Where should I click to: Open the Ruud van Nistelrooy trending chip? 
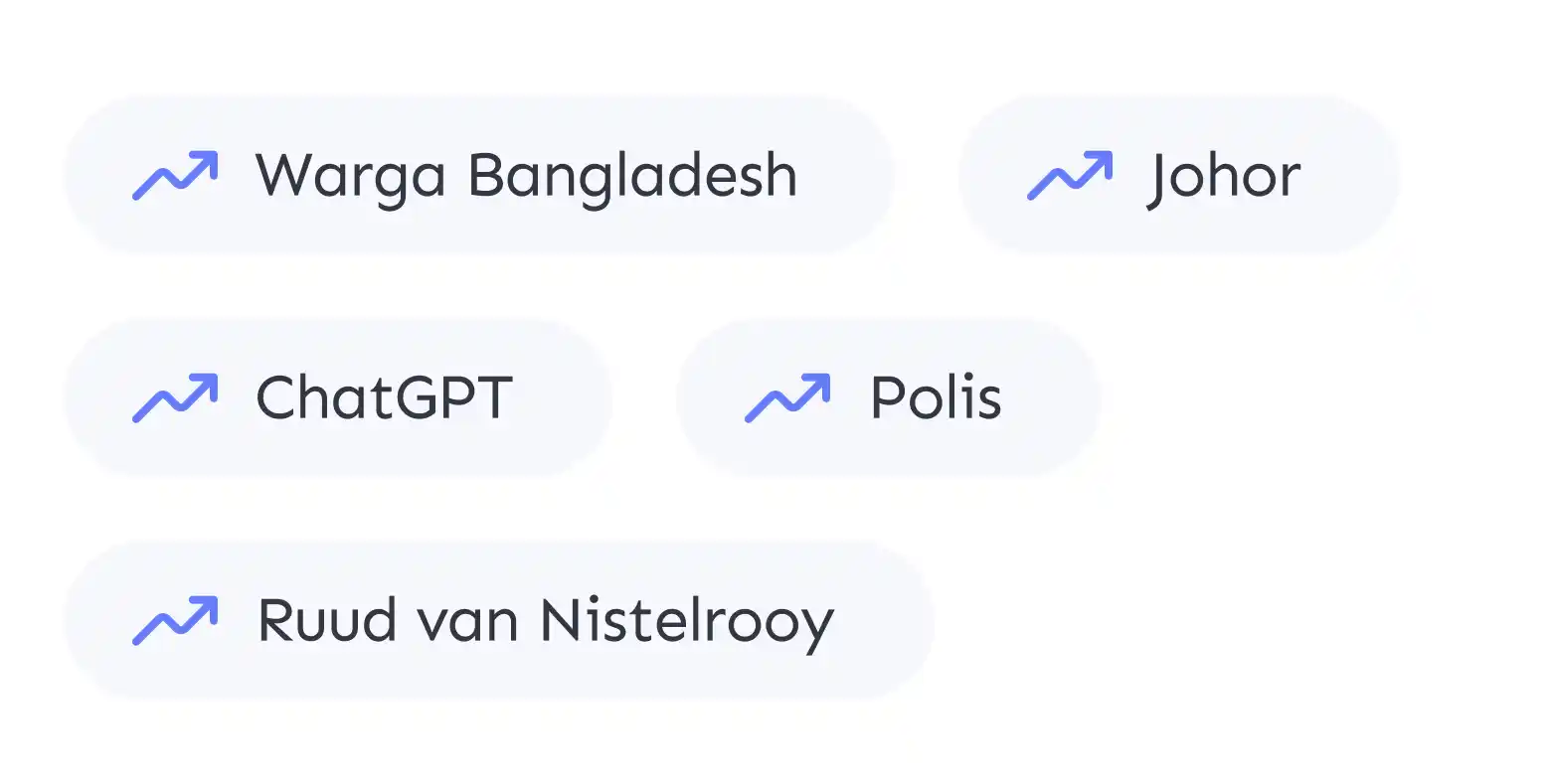pyautogui.click(x=499, y=620)
